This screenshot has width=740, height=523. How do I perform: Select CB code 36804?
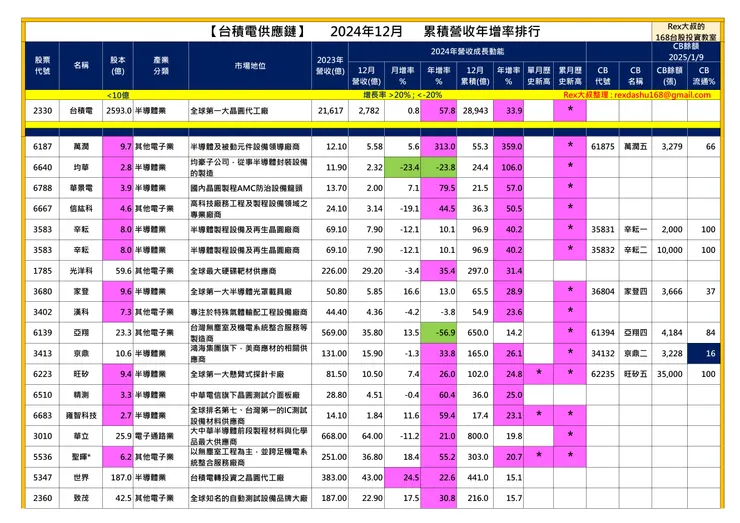[x=603, y=291]
